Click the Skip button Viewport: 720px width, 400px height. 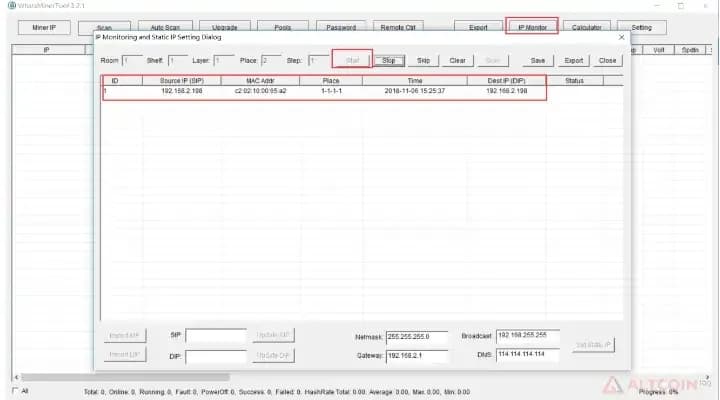423,61
